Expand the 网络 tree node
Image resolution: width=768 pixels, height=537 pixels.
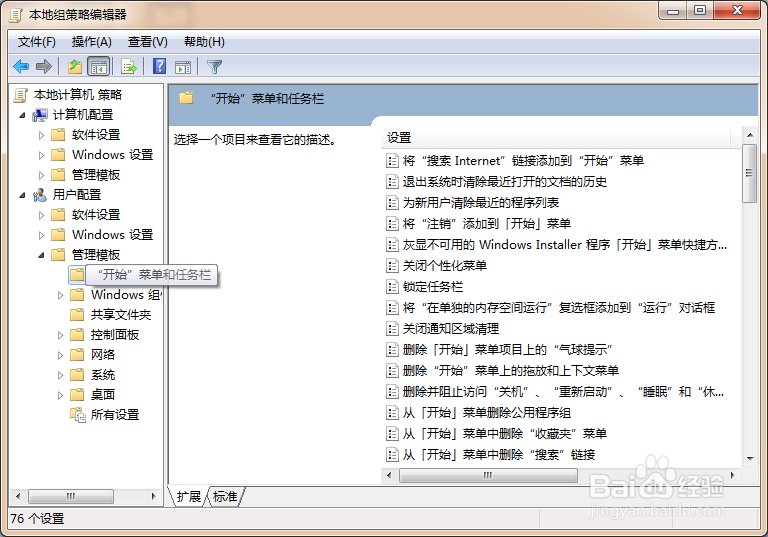click(x=60, y=356)
